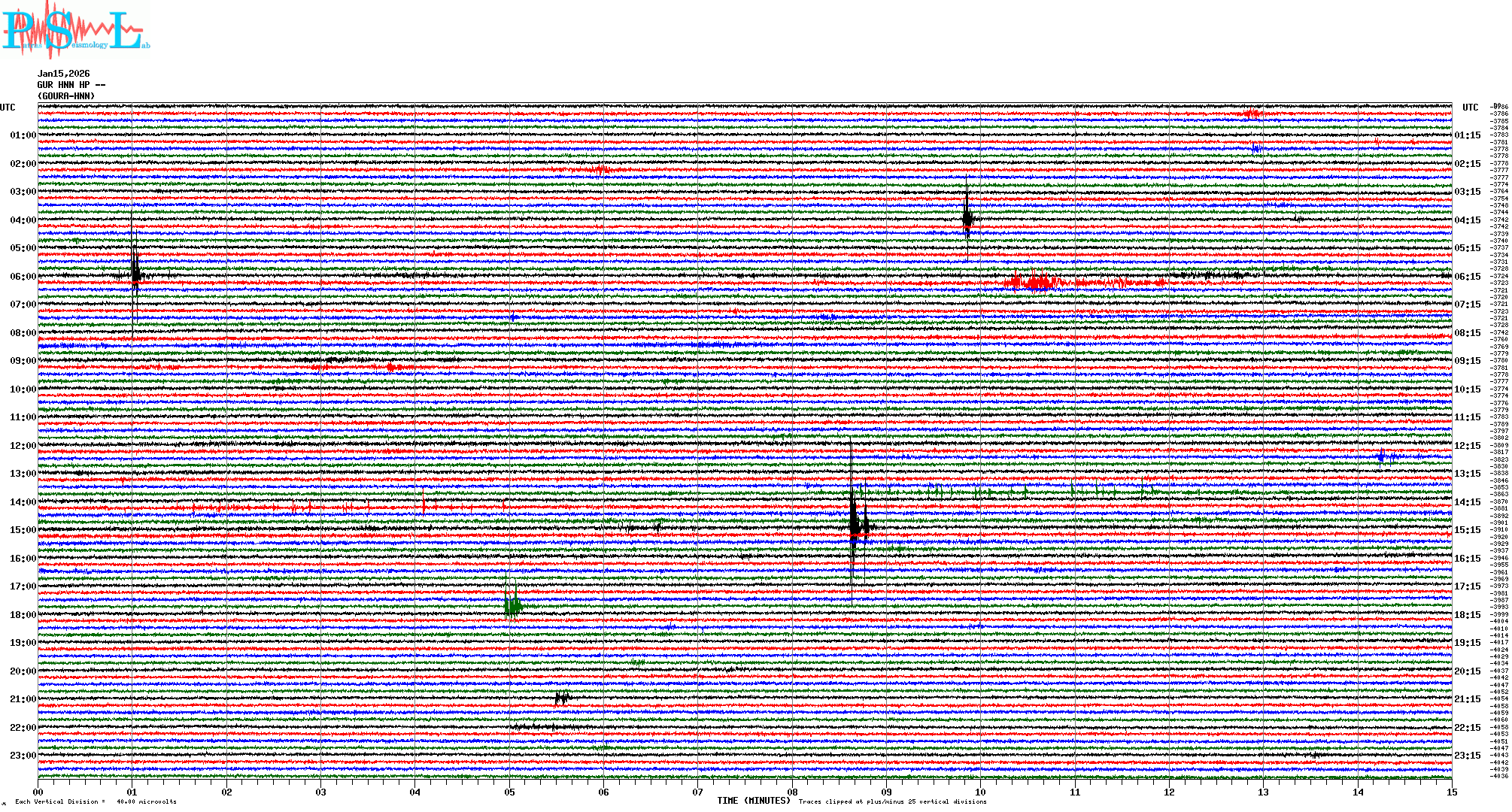
Task: Click the minute 15 tick at axis end
Action: (1451, 792)
